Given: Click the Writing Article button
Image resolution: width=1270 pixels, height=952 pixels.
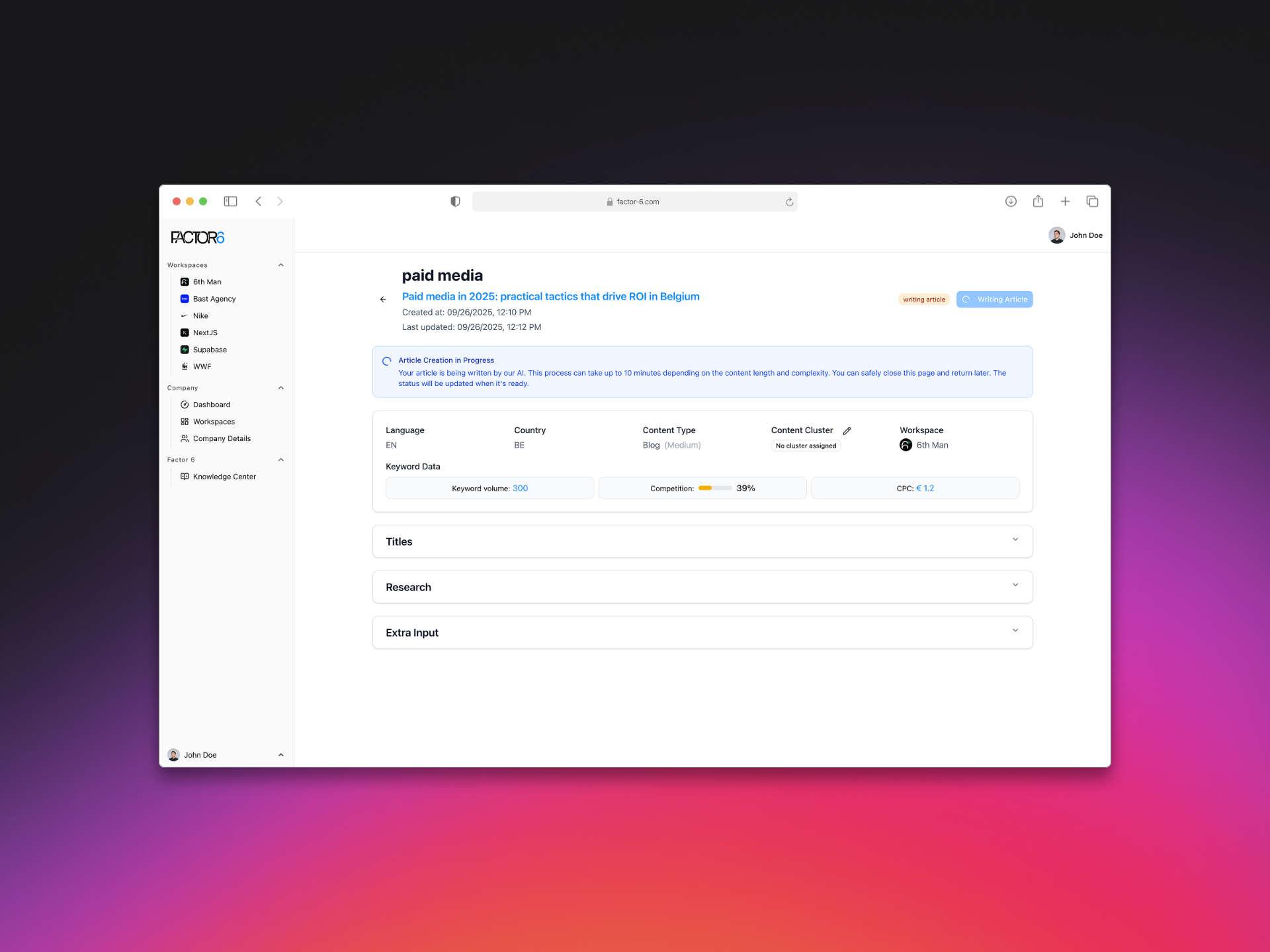Looking at the screenshot, I should [994, 299].
